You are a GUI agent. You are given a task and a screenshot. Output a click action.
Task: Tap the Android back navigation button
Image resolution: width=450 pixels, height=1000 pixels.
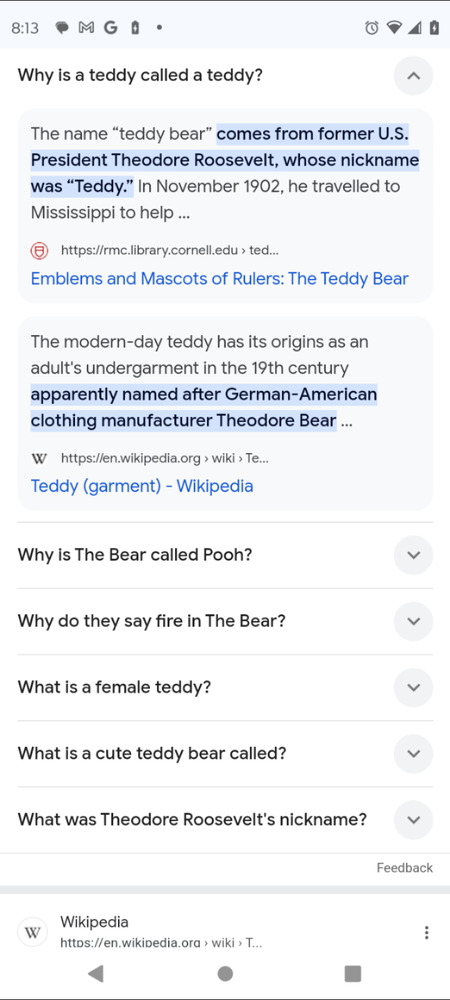[x=96, y=973]
